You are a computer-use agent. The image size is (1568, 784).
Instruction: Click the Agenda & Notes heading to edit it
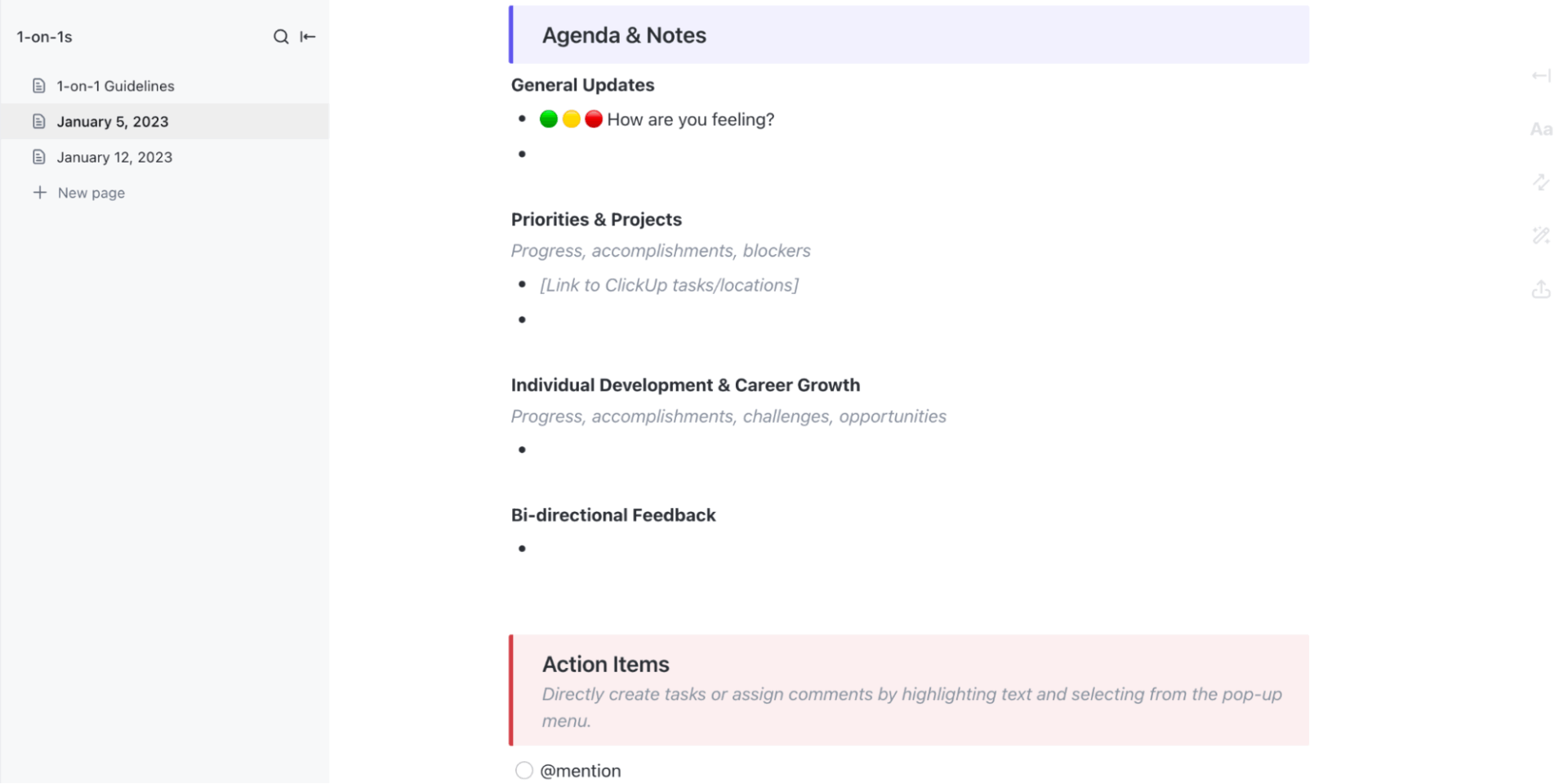(623, 35)
